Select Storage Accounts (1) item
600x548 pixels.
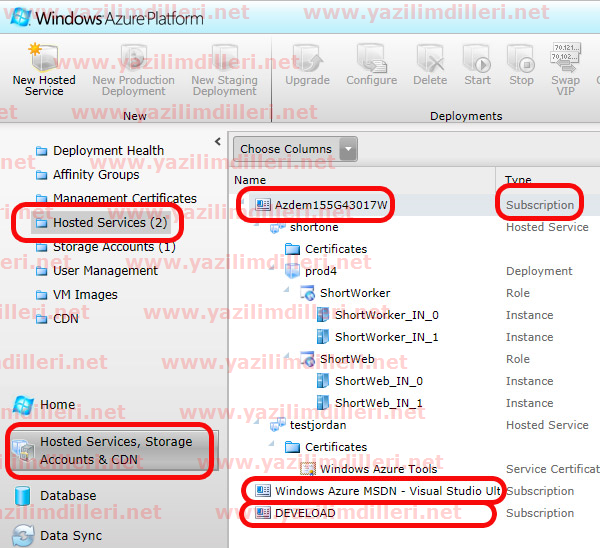(113, 246)
